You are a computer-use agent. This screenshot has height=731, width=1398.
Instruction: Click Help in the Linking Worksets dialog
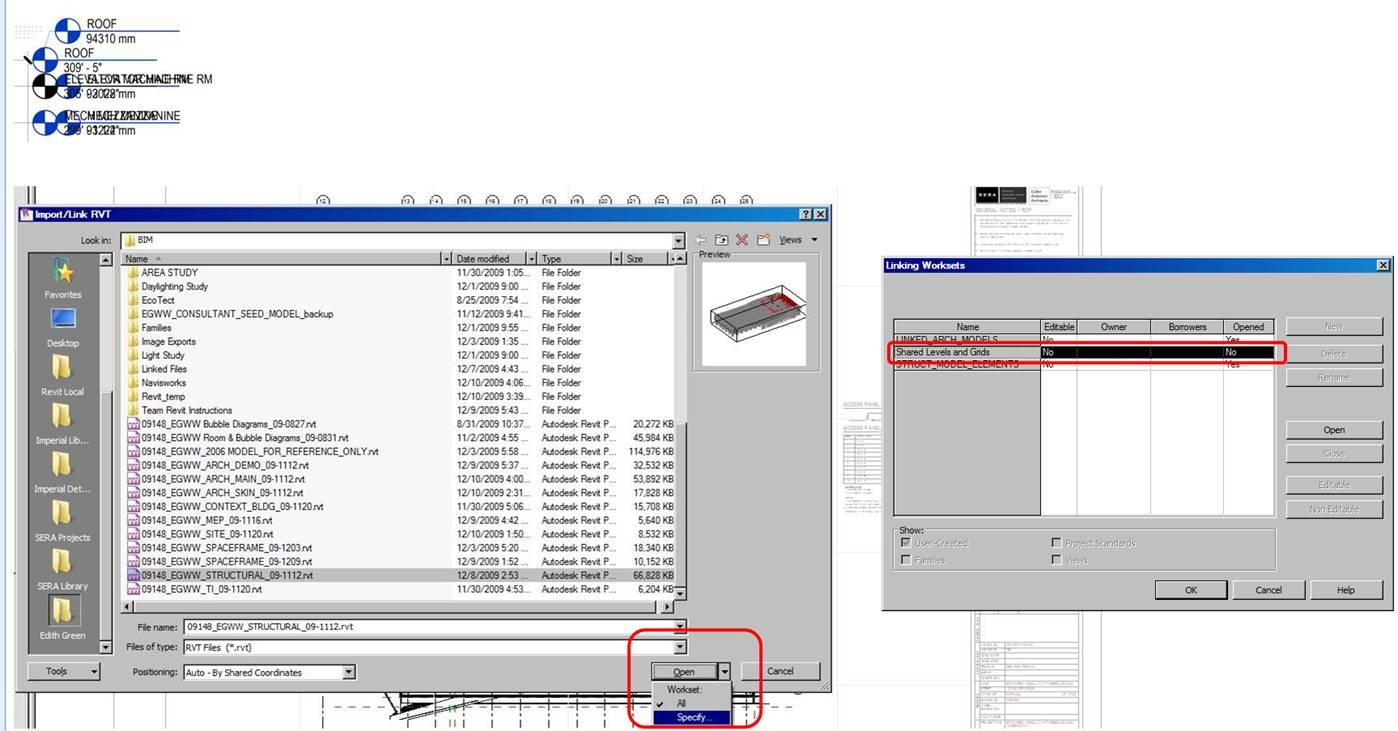tap(1346, 590)
